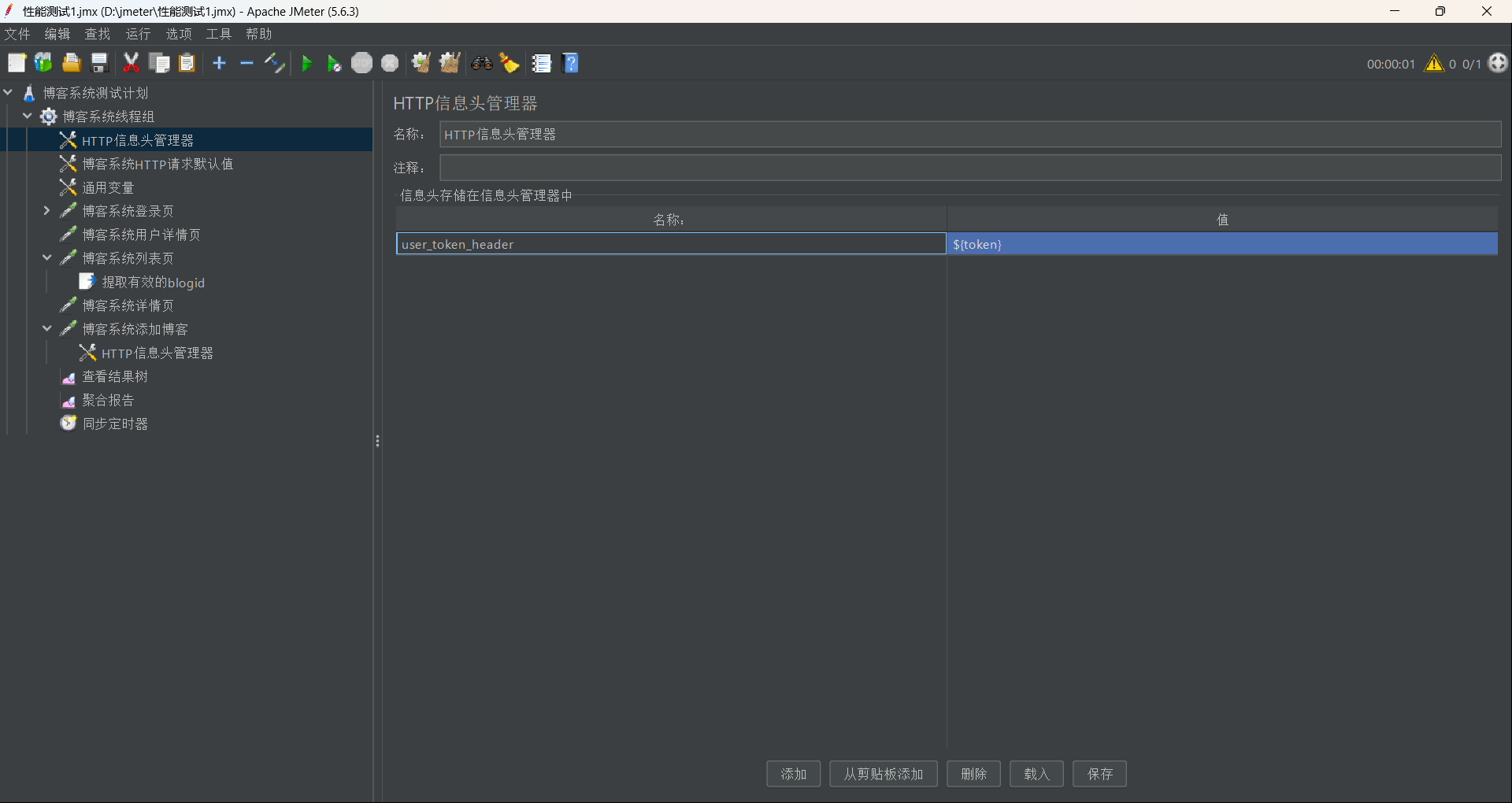
Task: Expand the 博客系统登录页 node arrow
Action: point(46,211)
